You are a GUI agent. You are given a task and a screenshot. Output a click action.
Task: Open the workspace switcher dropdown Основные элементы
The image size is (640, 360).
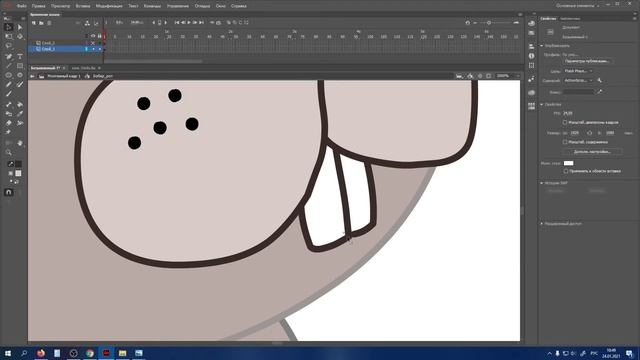click(578, 6)
